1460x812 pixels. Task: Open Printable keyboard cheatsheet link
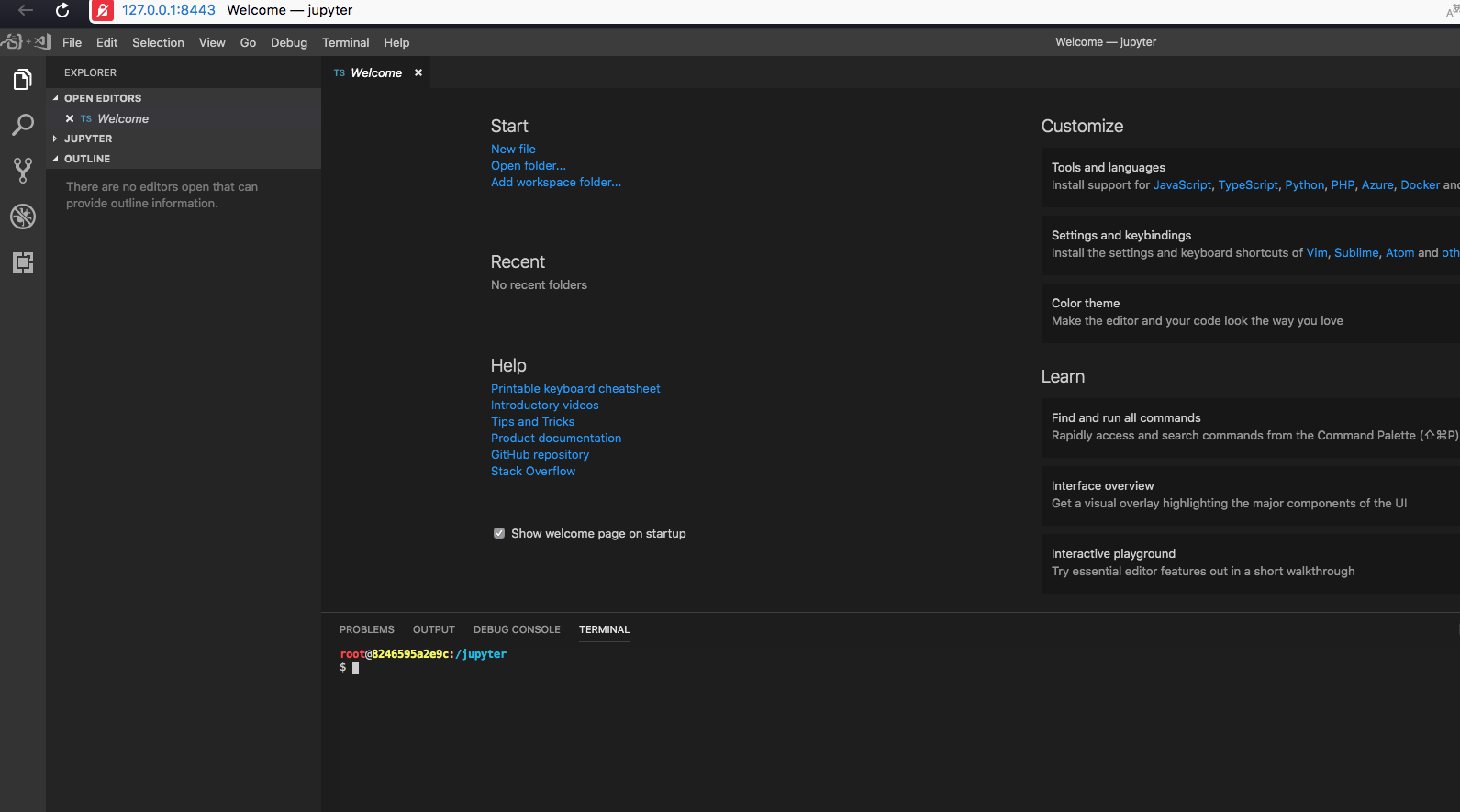point(575,388)
